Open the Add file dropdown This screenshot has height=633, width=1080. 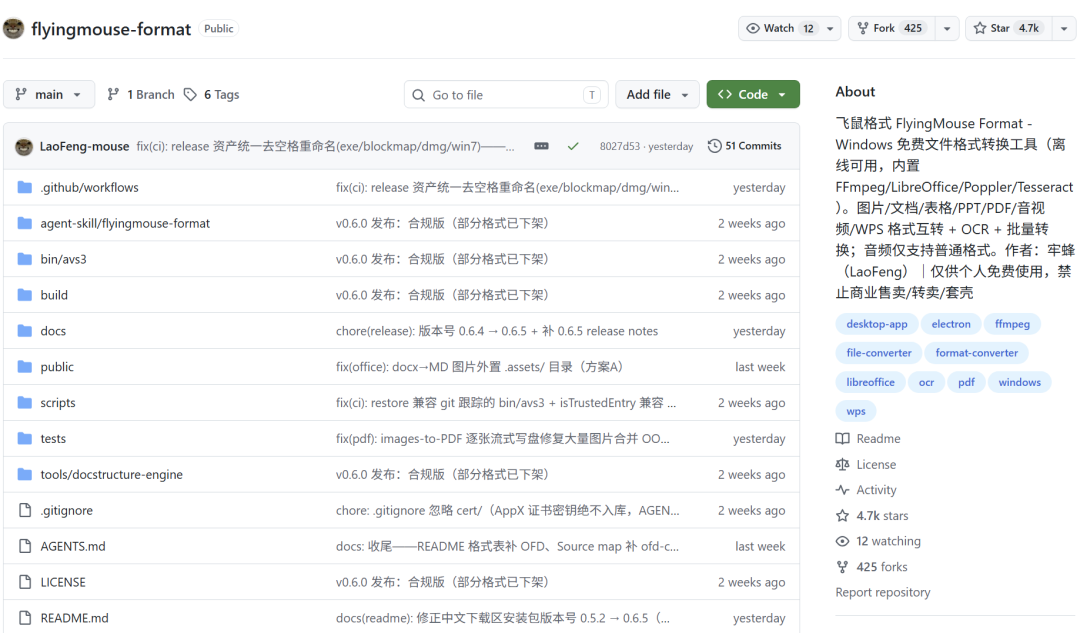657,94
